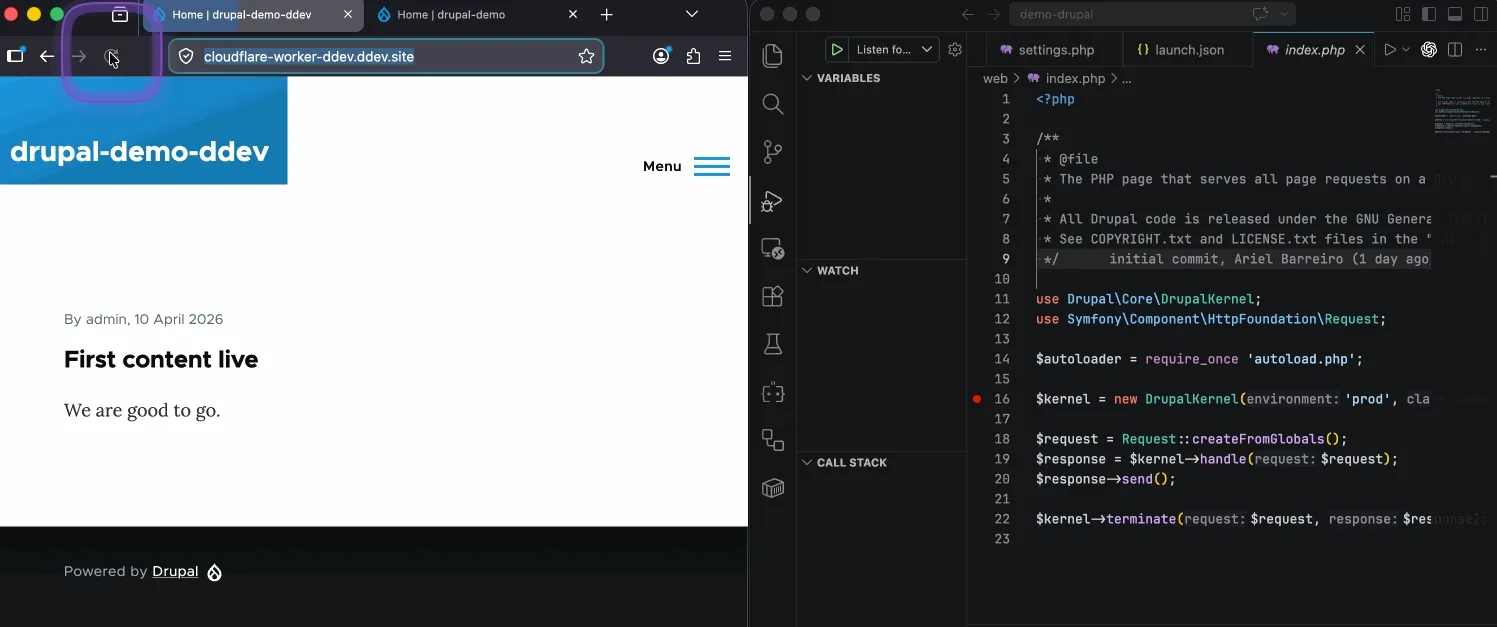Toggle the breakpoint on line 16
This screenshot has width=1497, height=627.
pyautogui.click(x=977, y=399)
